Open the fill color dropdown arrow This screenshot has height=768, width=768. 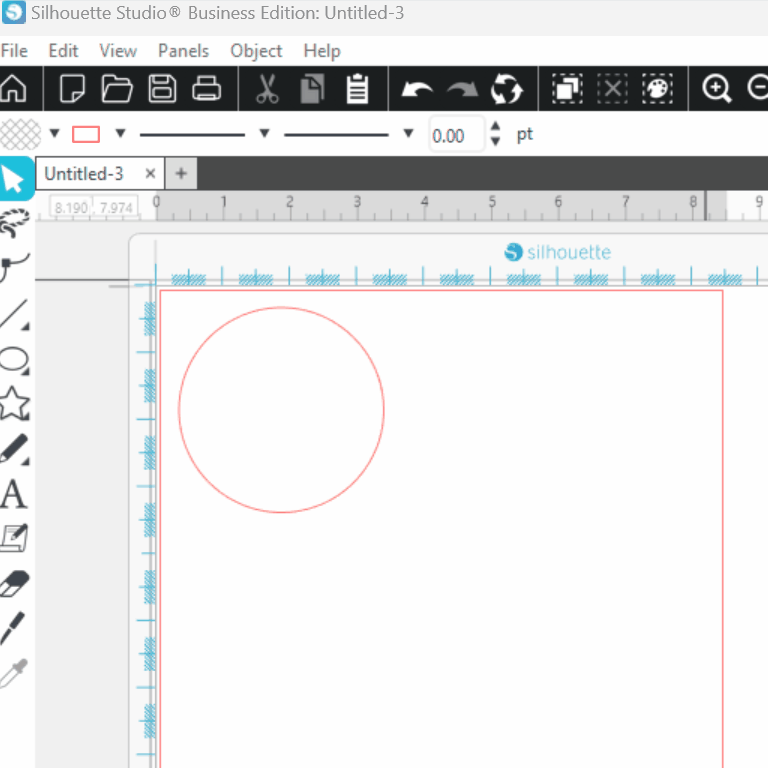[54, 133]
